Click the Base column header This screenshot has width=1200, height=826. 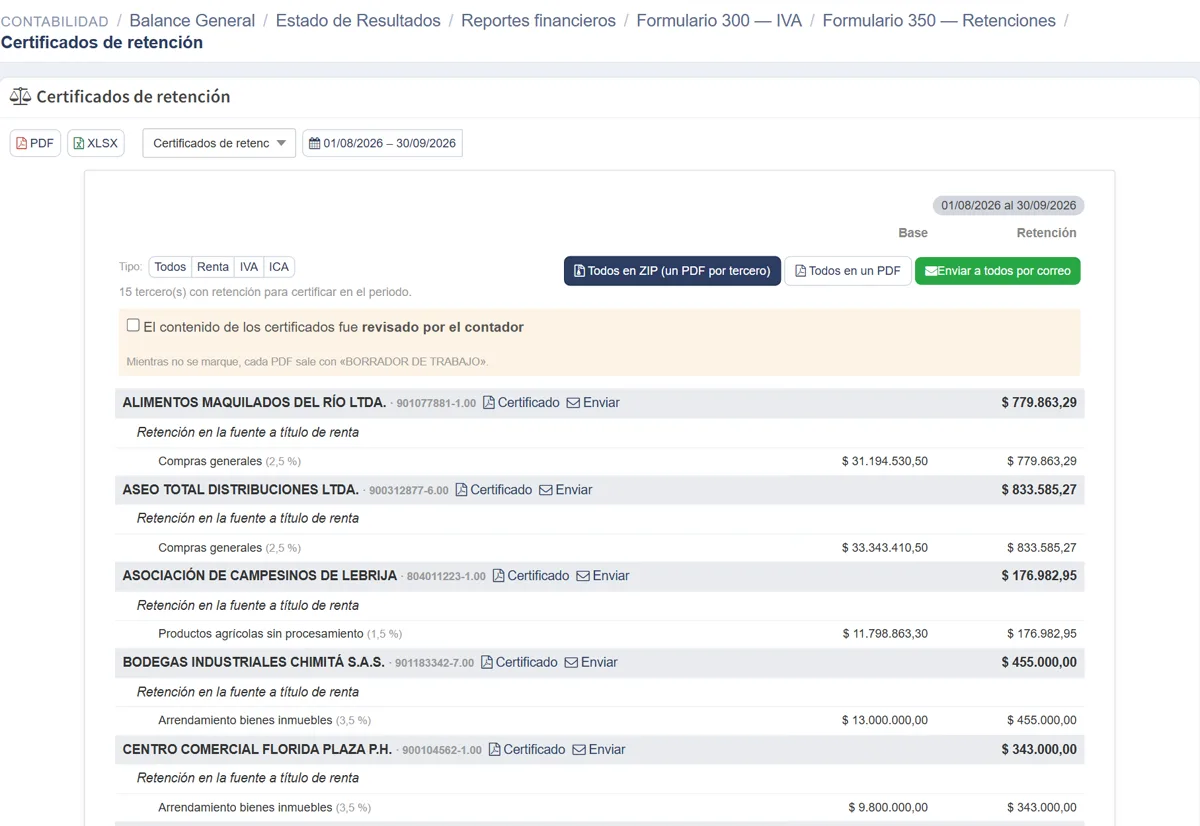[x=913, y=233]
